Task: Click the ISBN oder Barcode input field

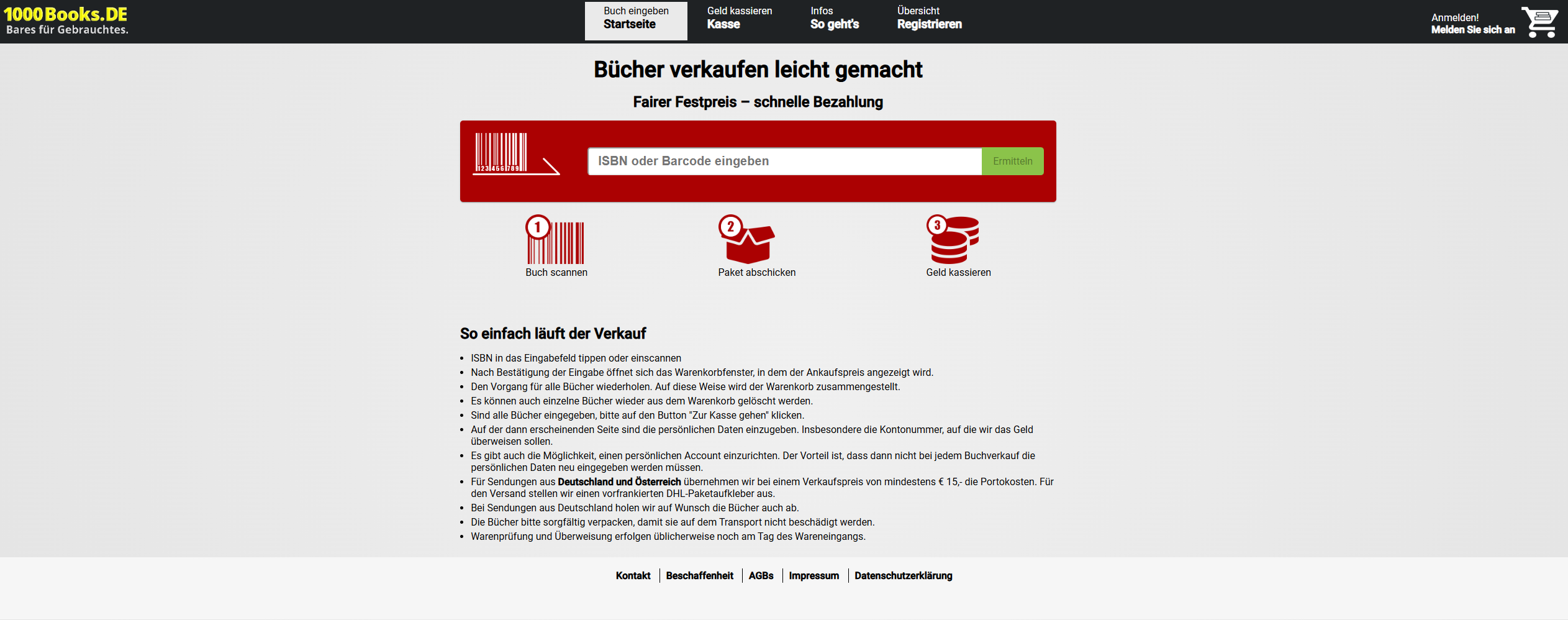Action: [784, 161]
